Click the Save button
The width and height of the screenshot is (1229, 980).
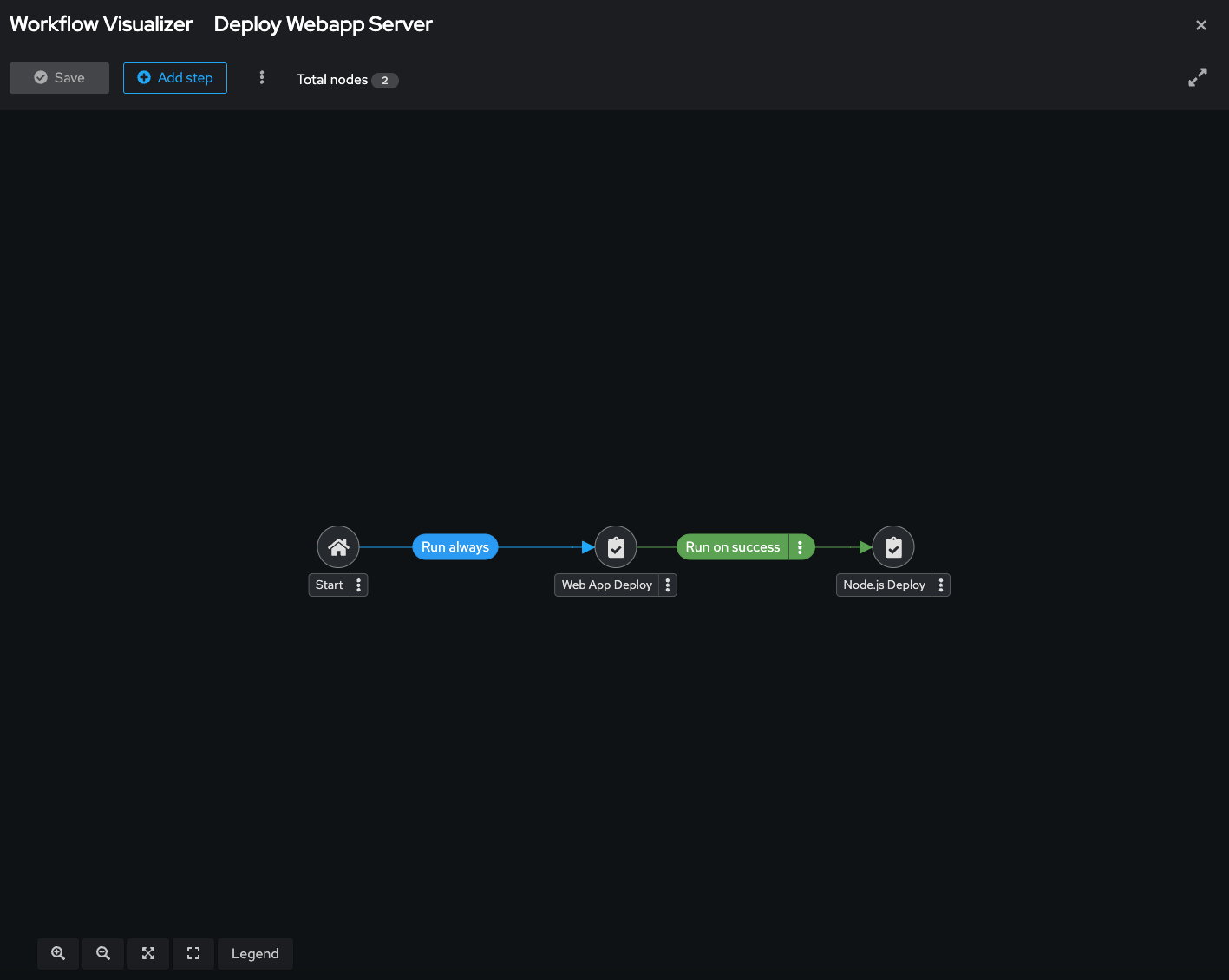(59, 78)
